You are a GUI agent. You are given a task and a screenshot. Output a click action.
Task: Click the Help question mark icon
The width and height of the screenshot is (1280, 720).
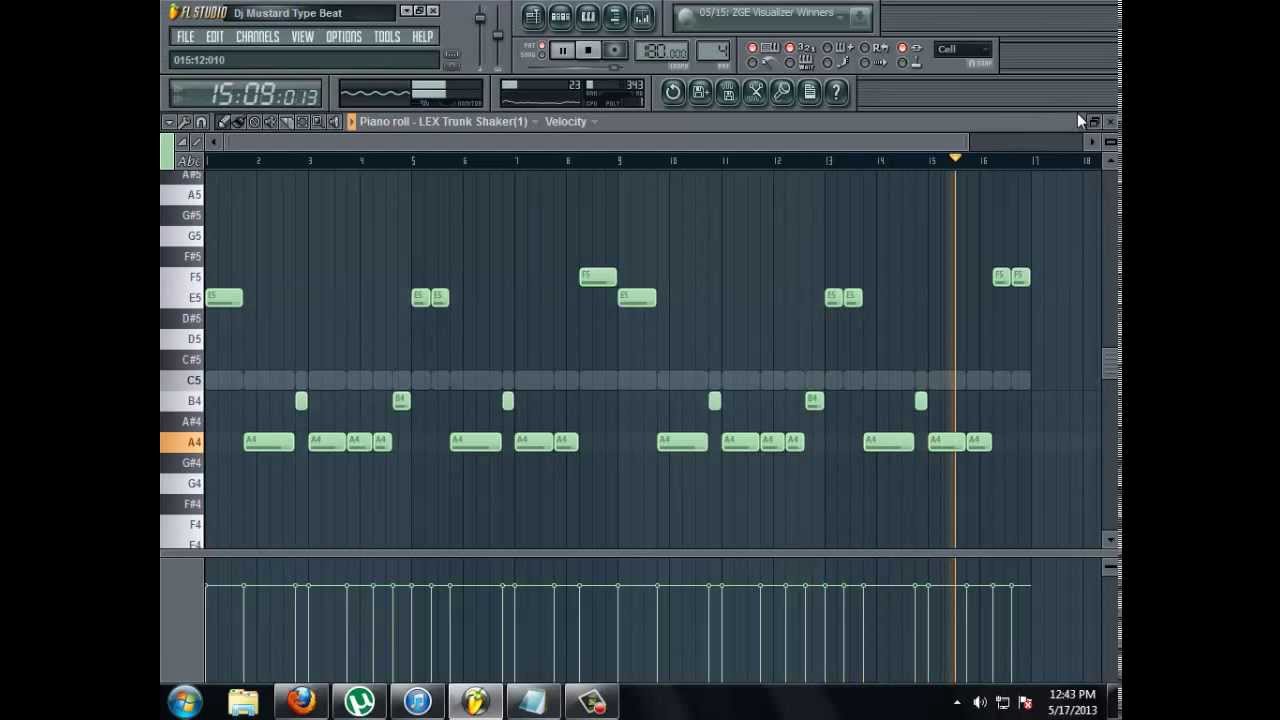(836, 92)
